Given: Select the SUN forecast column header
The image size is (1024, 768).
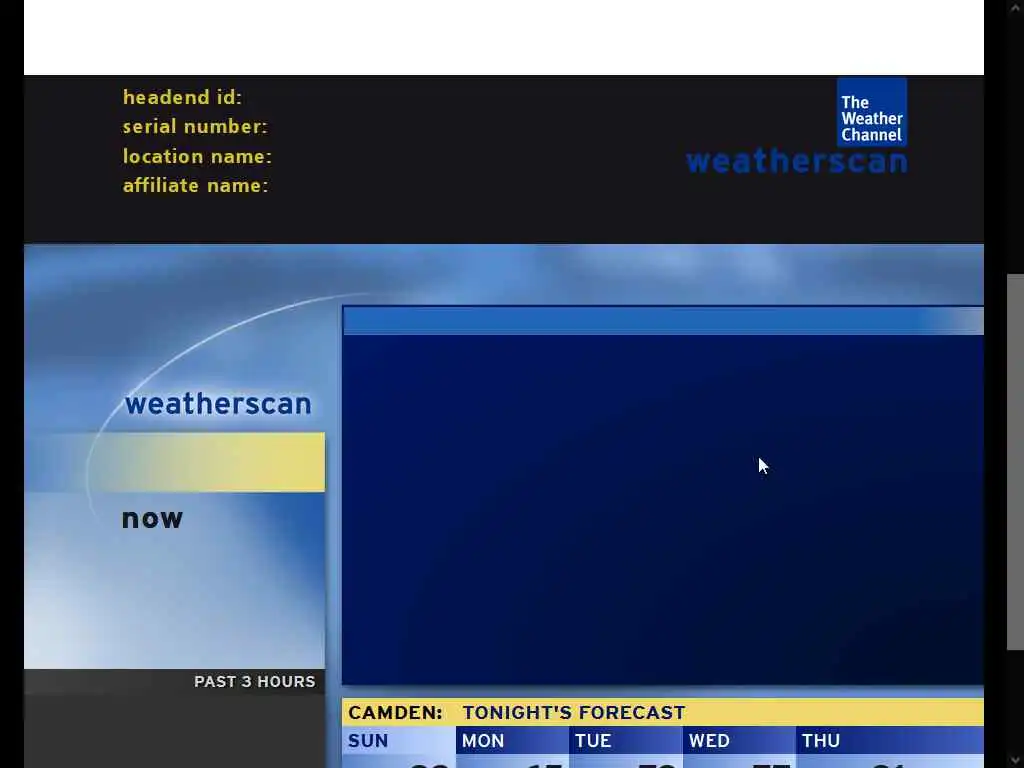Looking at the screenshot, I should point(399,741).
